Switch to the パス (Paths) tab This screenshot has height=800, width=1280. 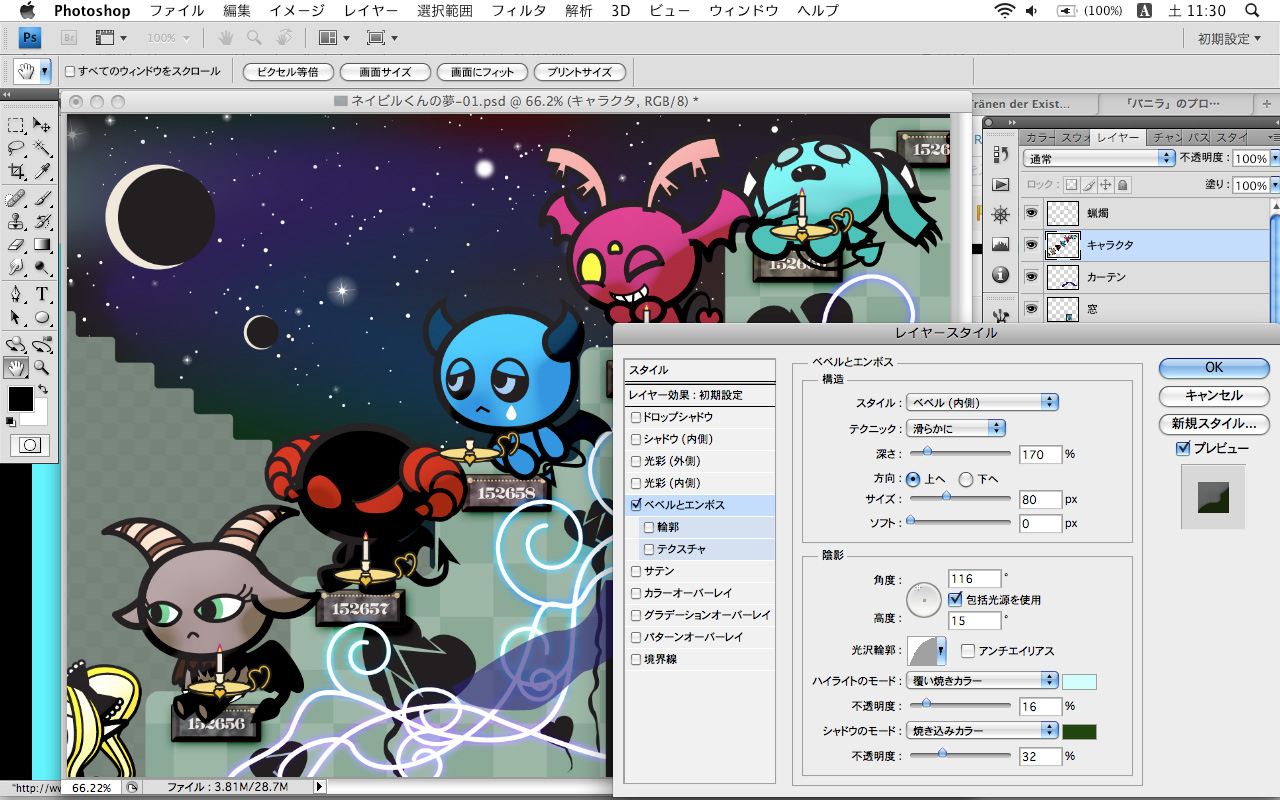[x=1197, y=137]
